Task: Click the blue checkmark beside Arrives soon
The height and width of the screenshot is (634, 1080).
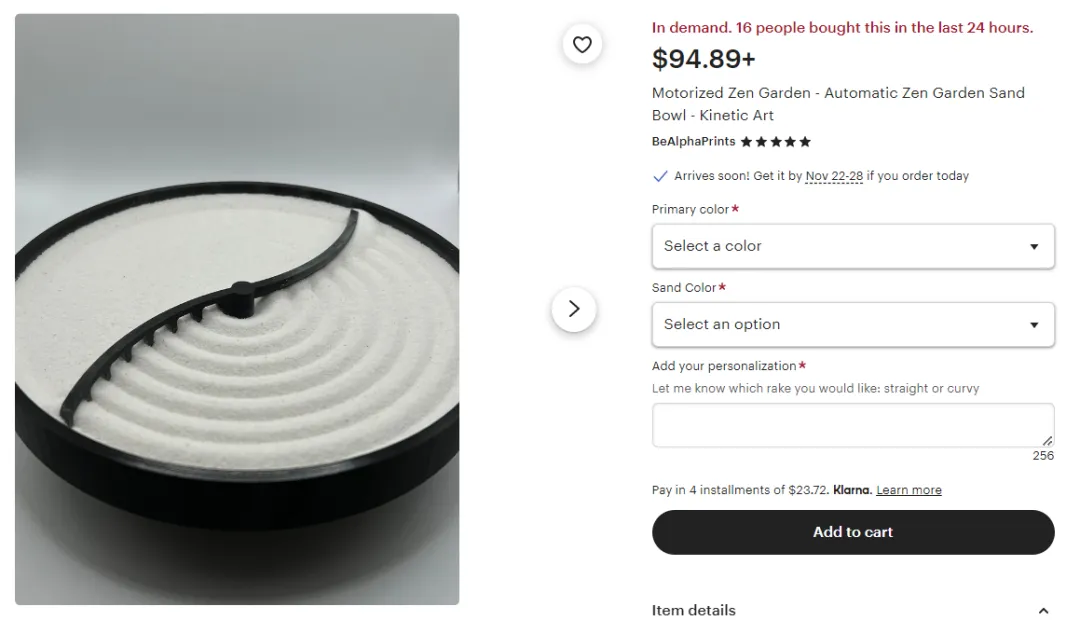Action: pos(660,176)
